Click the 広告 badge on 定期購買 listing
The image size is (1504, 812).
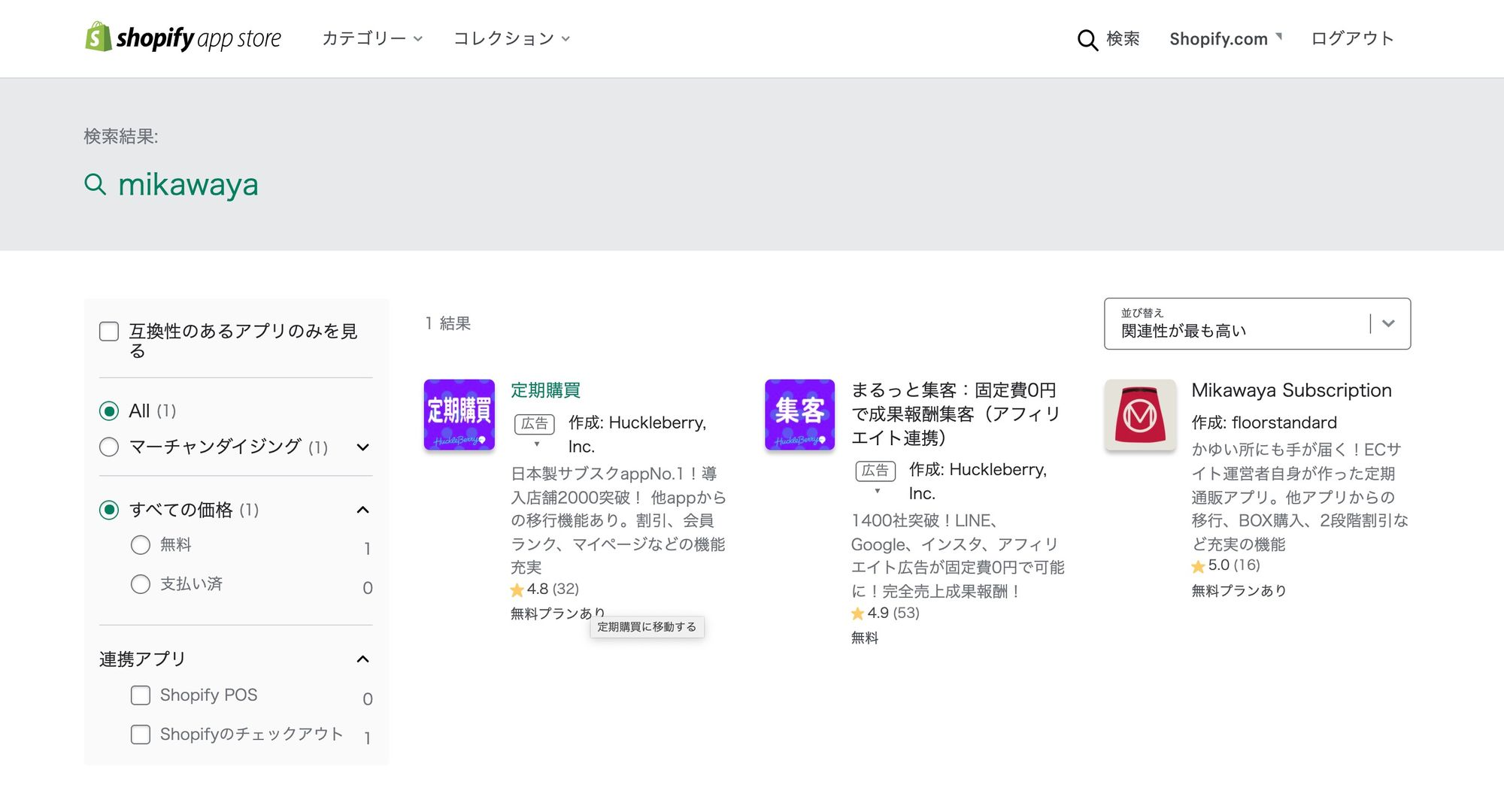(x=534, y=424)
